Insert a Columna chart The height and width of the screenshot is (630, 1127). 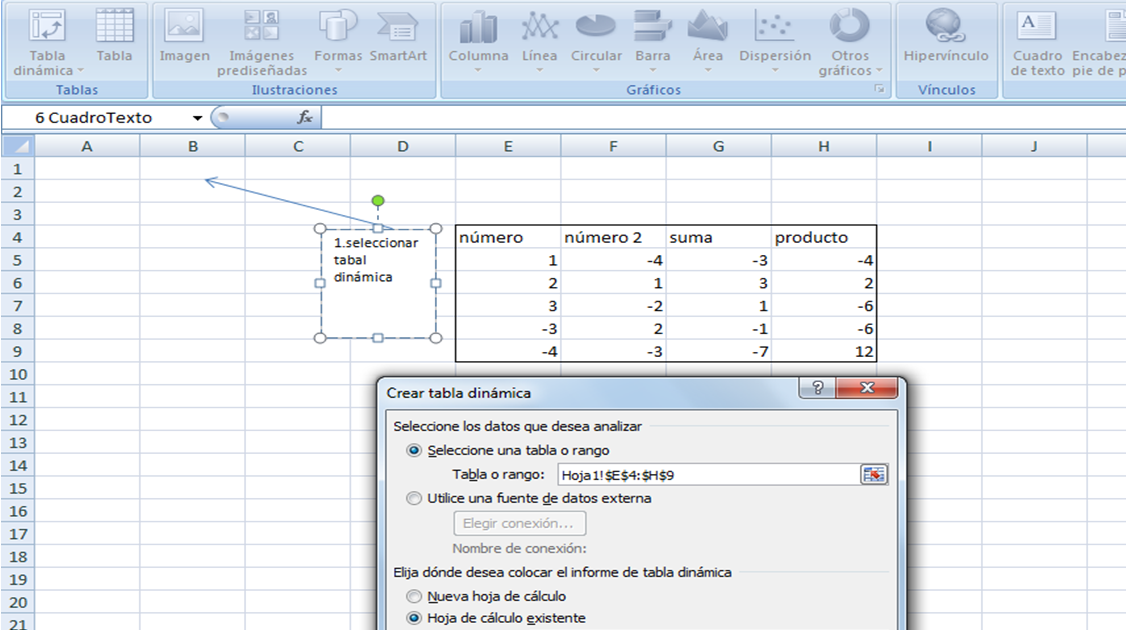[478, 40]
